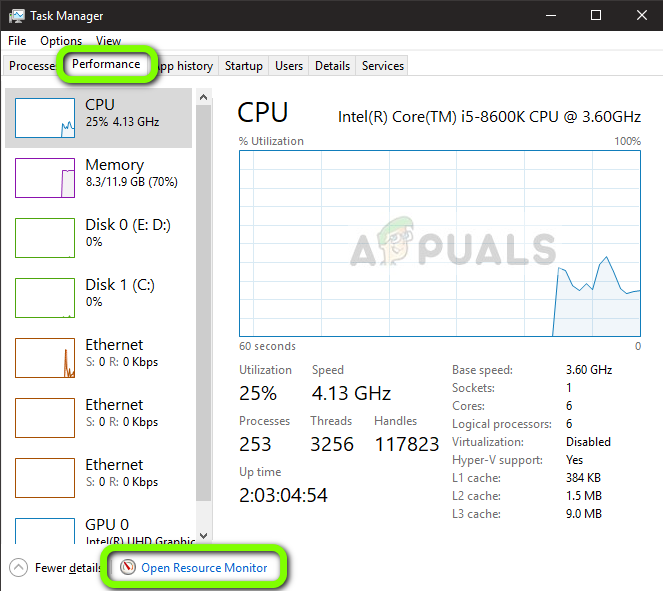
Task: Click the up time value 2:03:04:54
Action: [x=283, y=495]
